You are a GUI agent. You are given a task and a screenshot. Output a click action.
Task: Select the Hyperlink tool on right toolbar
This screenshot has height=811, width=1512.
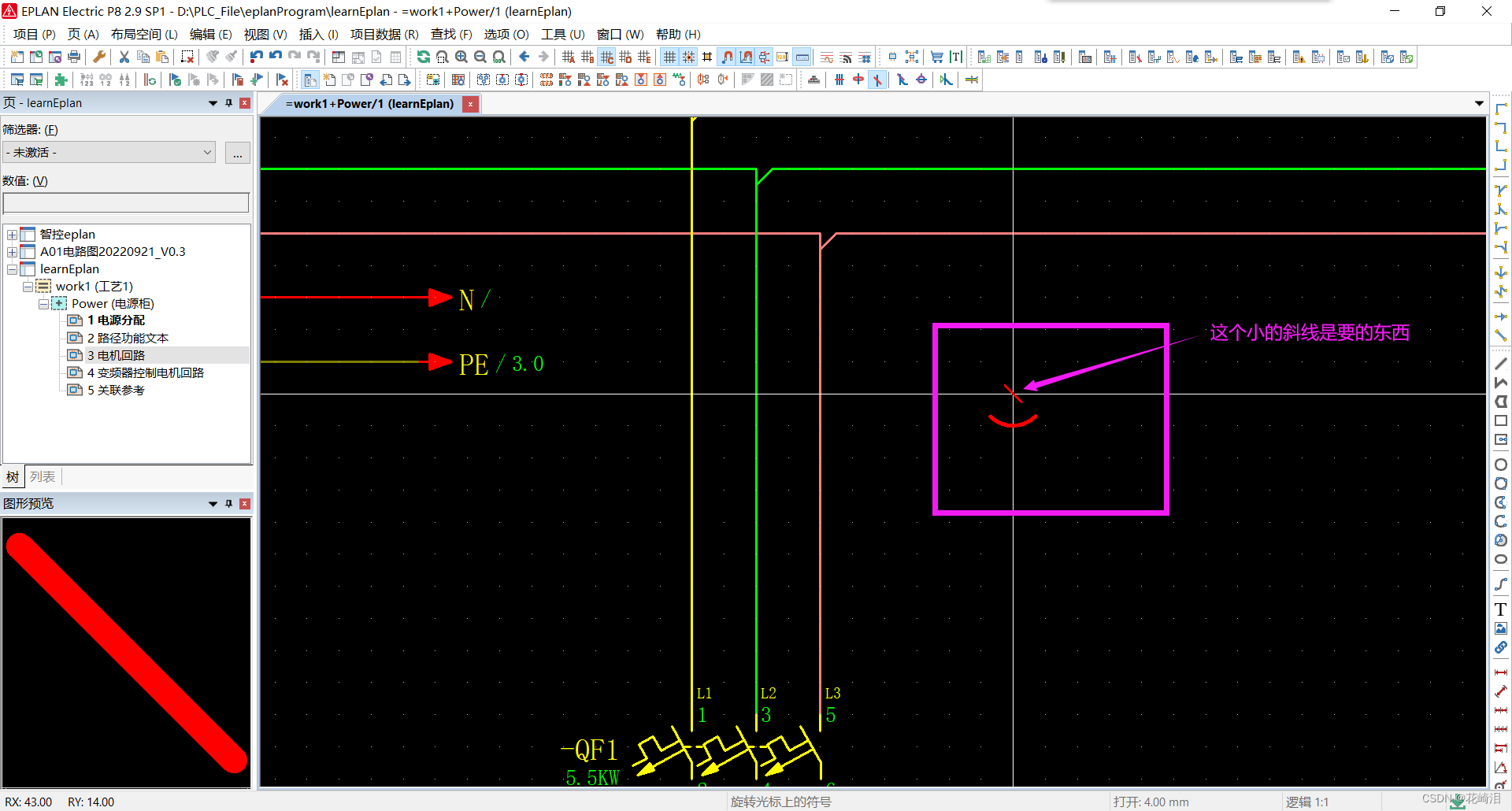tap(1501, 647)
